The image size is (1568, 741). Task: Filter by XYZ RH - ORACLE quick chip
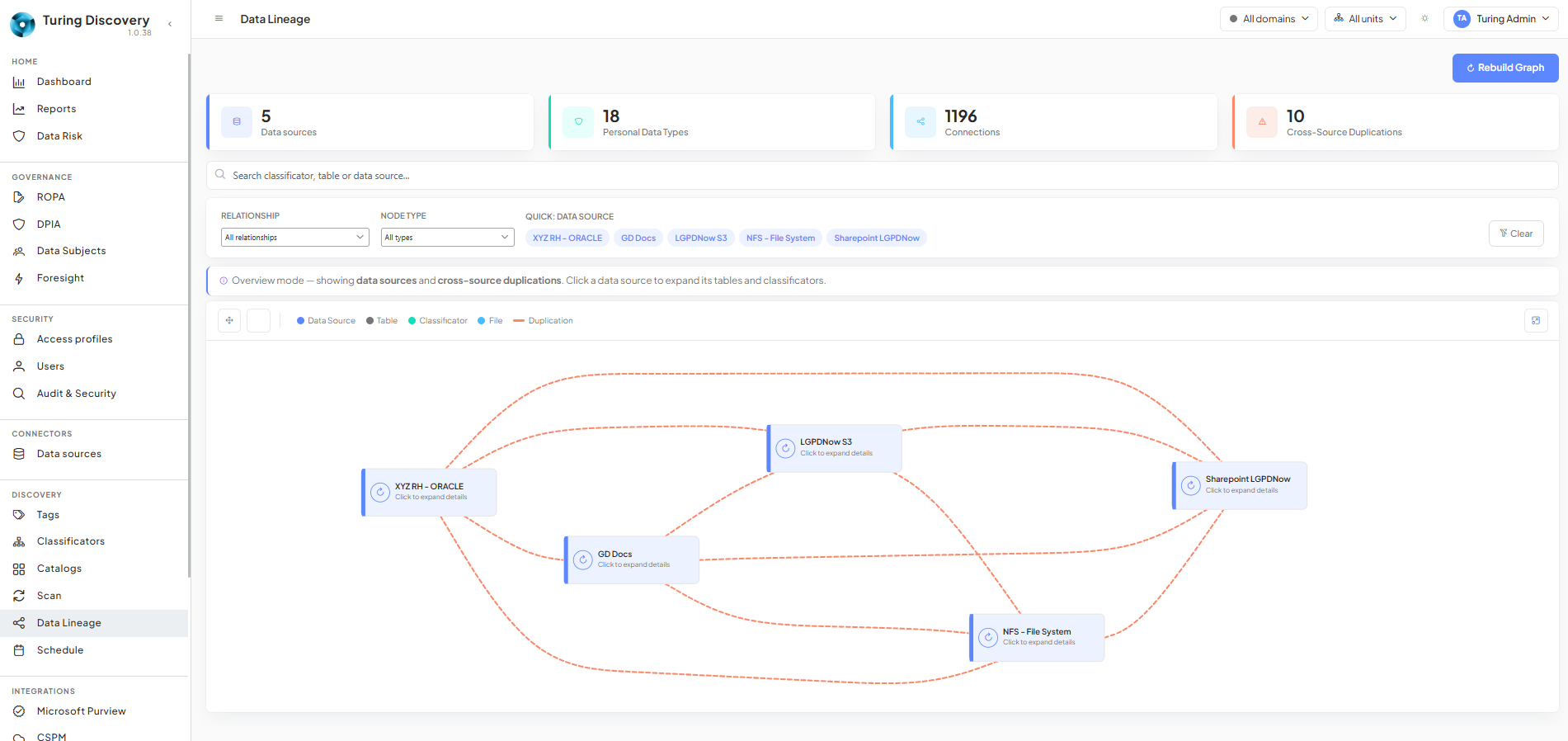pos(567,238)
